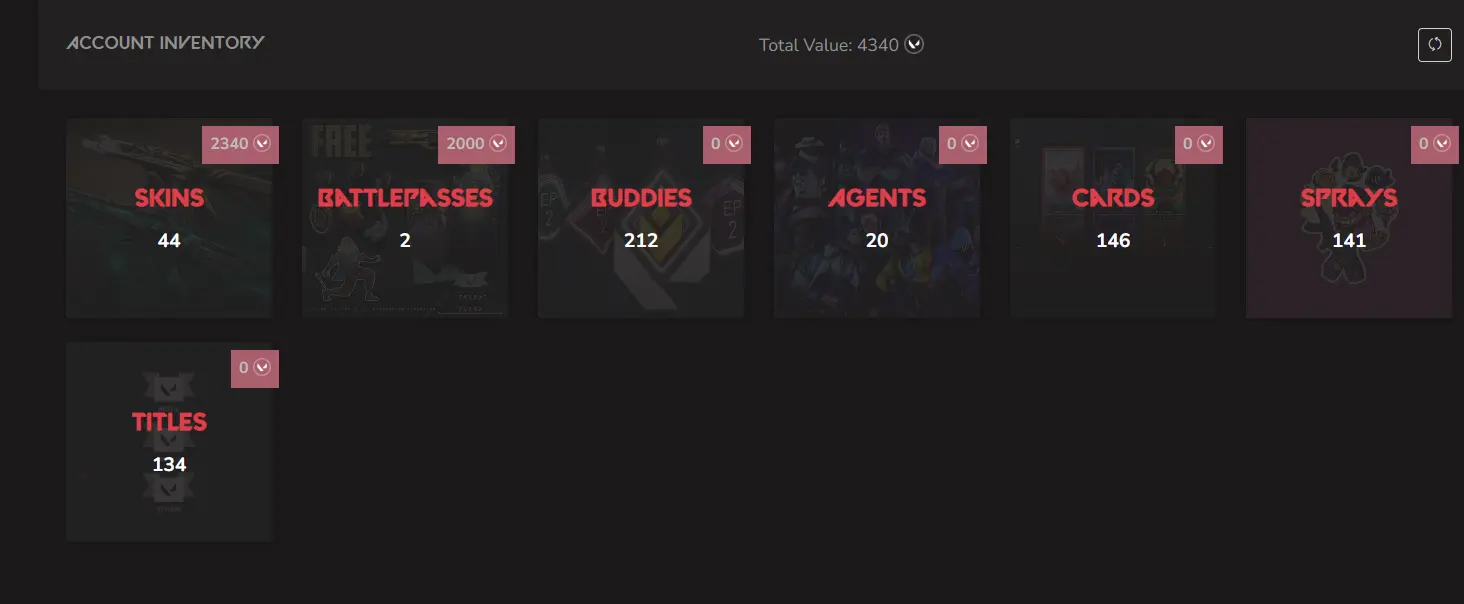The width and height of the screenshot is (1464, 604).
Task: Click the VP icon on Cards badge
Action: (x=1207, y=144)
